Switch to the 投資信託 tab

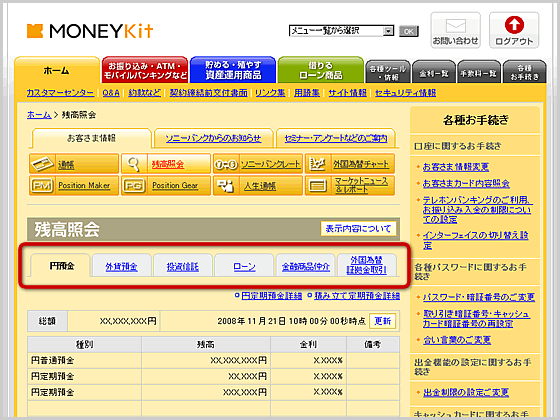[182, 266]
